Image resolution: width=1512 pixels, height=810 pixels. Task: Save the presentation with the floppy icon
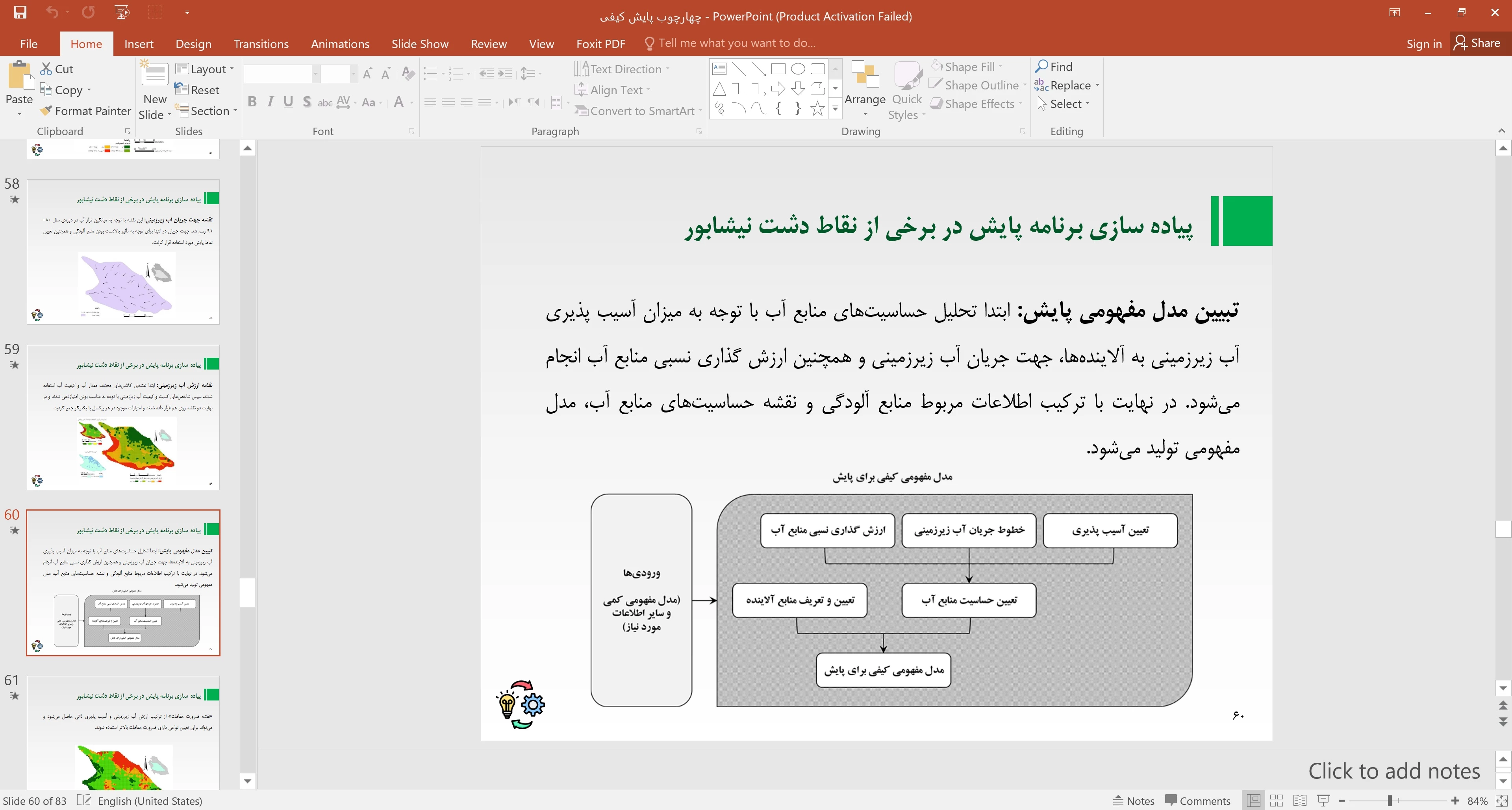20,12
